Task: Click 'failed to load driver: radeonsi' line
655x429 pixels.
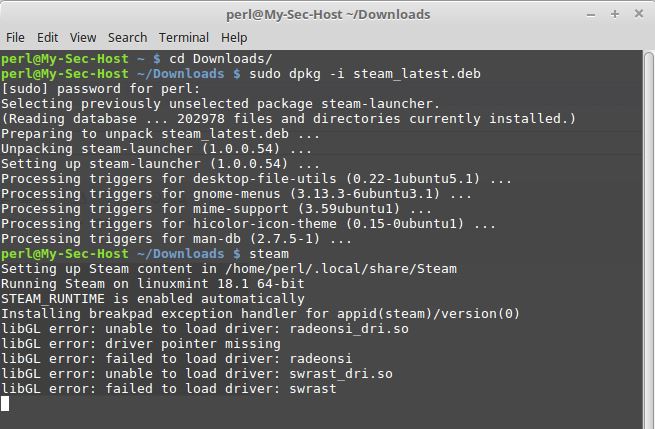Action: (x=177, y=359)
